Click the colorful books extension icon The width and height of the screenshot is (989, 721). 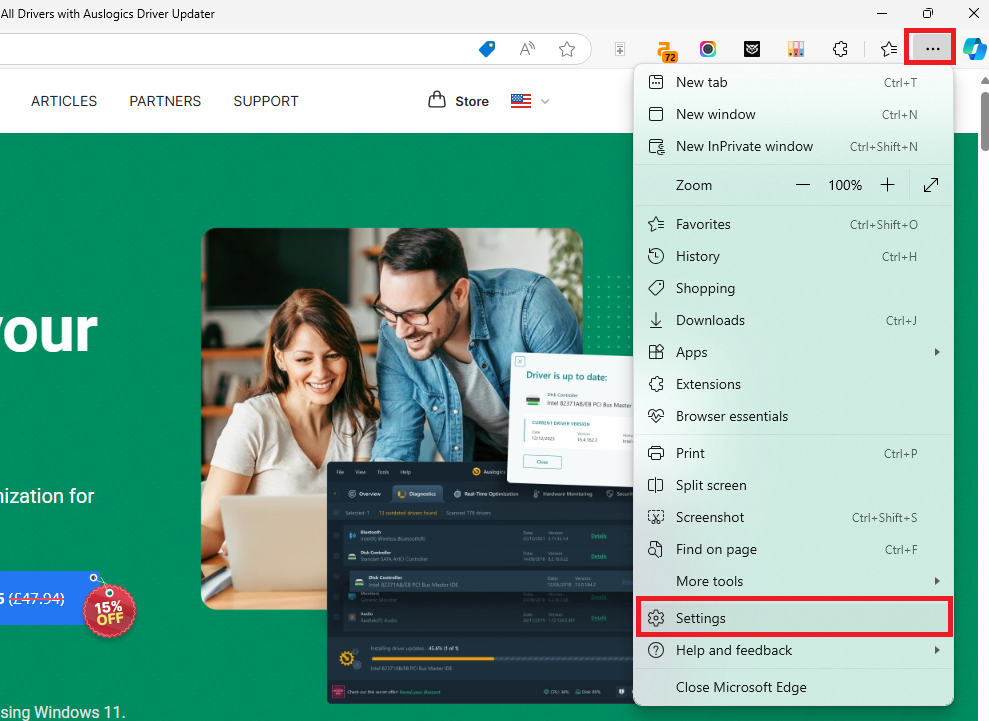(x=796, y=49)
